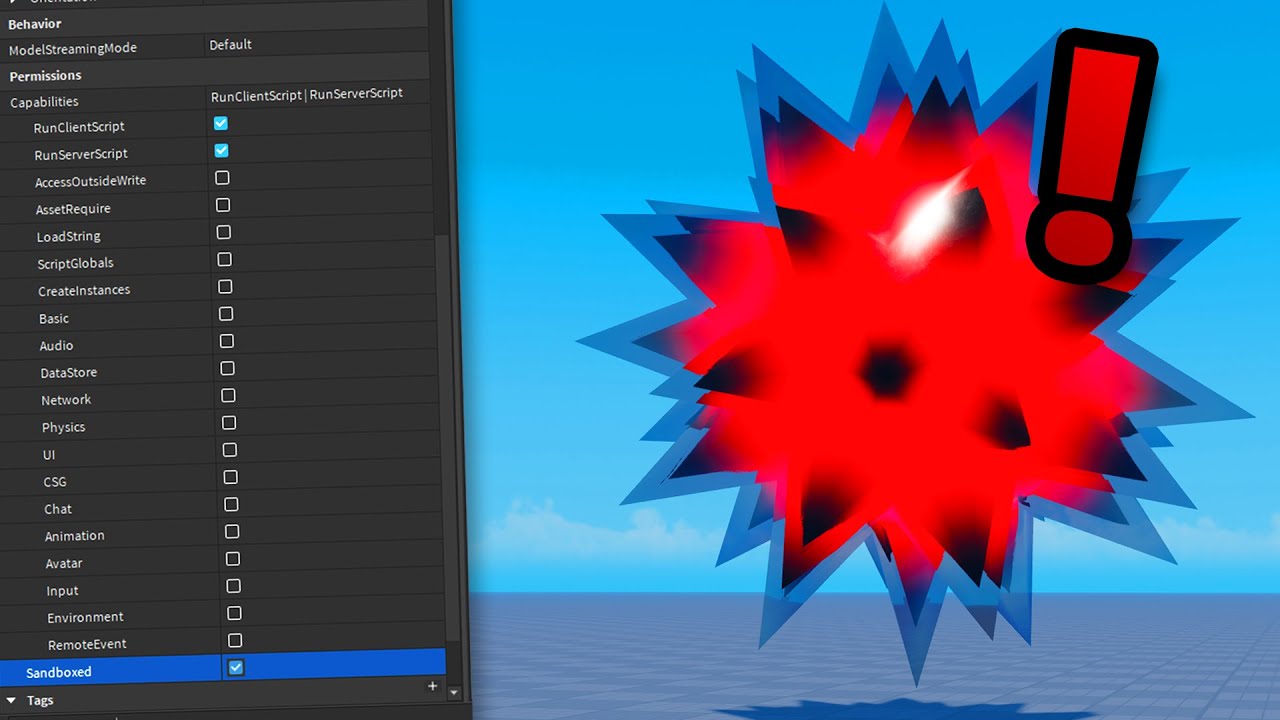Select the Environment label
The image size is (1280, 720).
coord(86,618)
